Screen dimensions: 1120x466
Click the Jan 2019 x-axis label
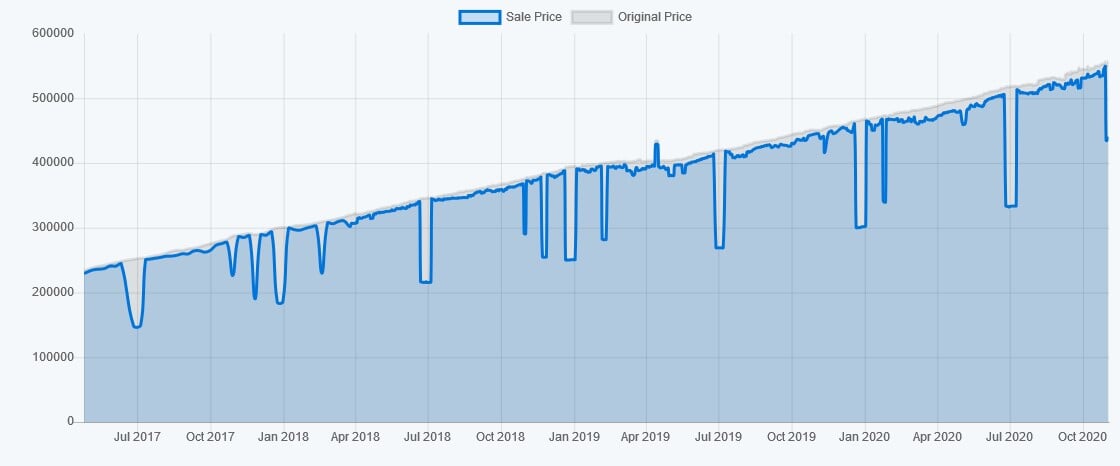tap(574, 437)
